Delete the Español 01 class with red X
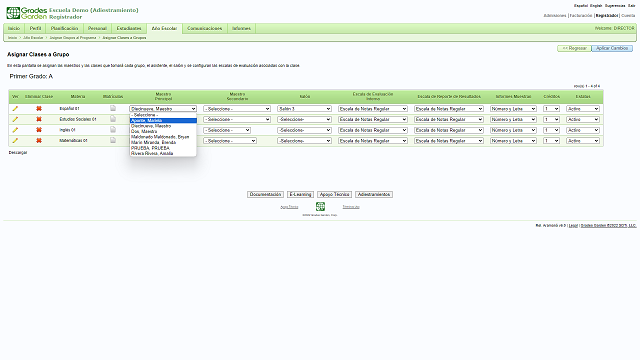The width and height of the screenshot is (640, 360). pos(39,109)
